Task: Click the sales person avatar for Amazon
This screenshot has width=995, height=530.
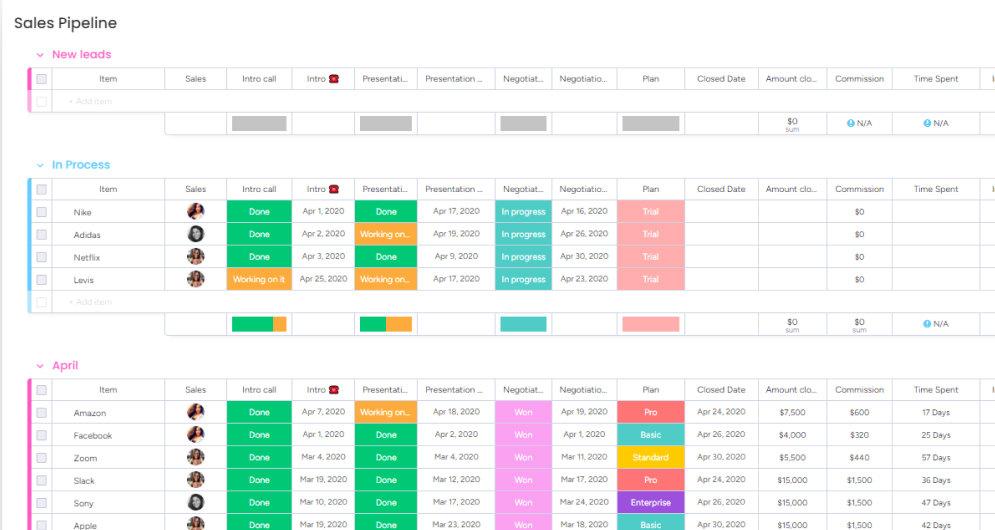Action: (x=196, y=412)
